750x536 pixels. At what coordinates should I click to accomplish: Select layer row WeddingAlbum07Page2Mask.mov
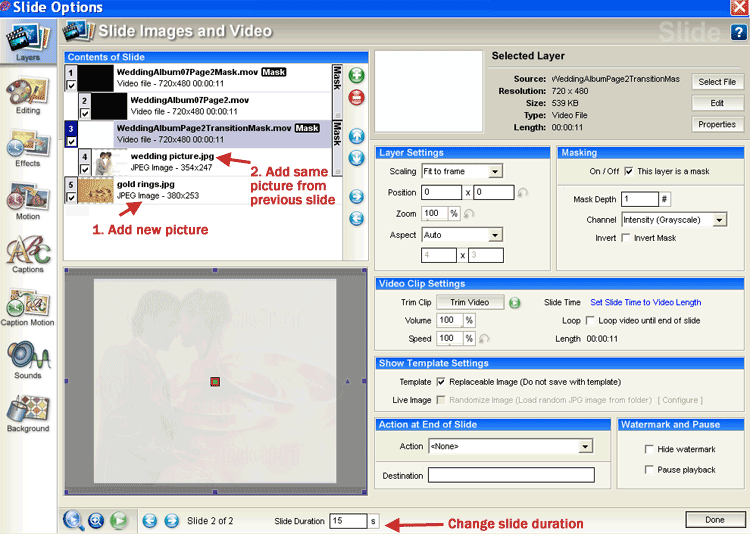199,77
